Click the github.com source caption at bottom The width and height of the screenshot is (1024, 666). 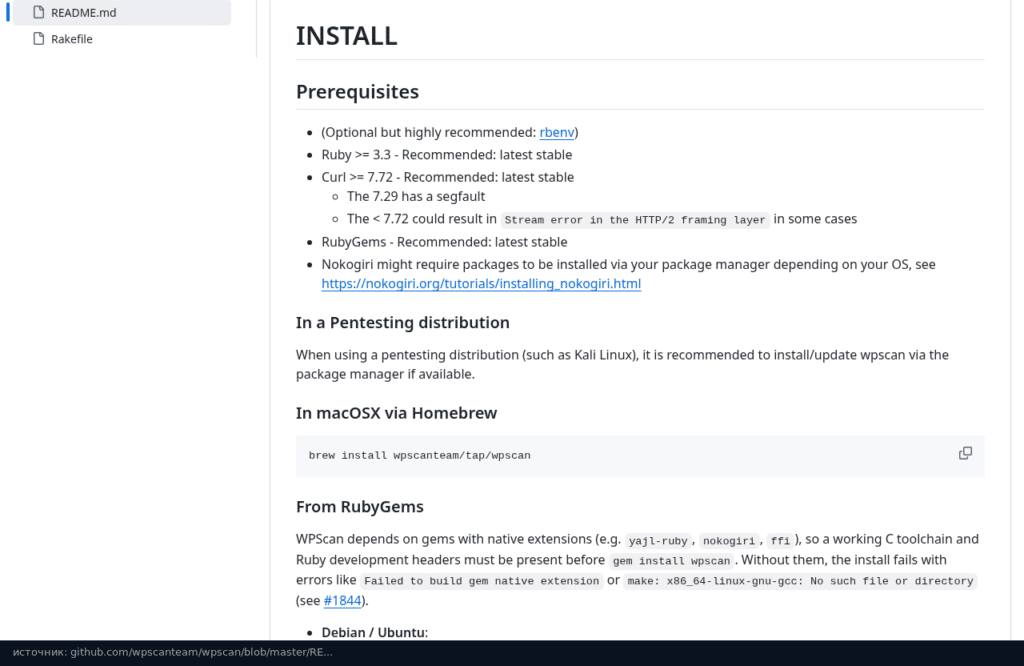point(172,652)
